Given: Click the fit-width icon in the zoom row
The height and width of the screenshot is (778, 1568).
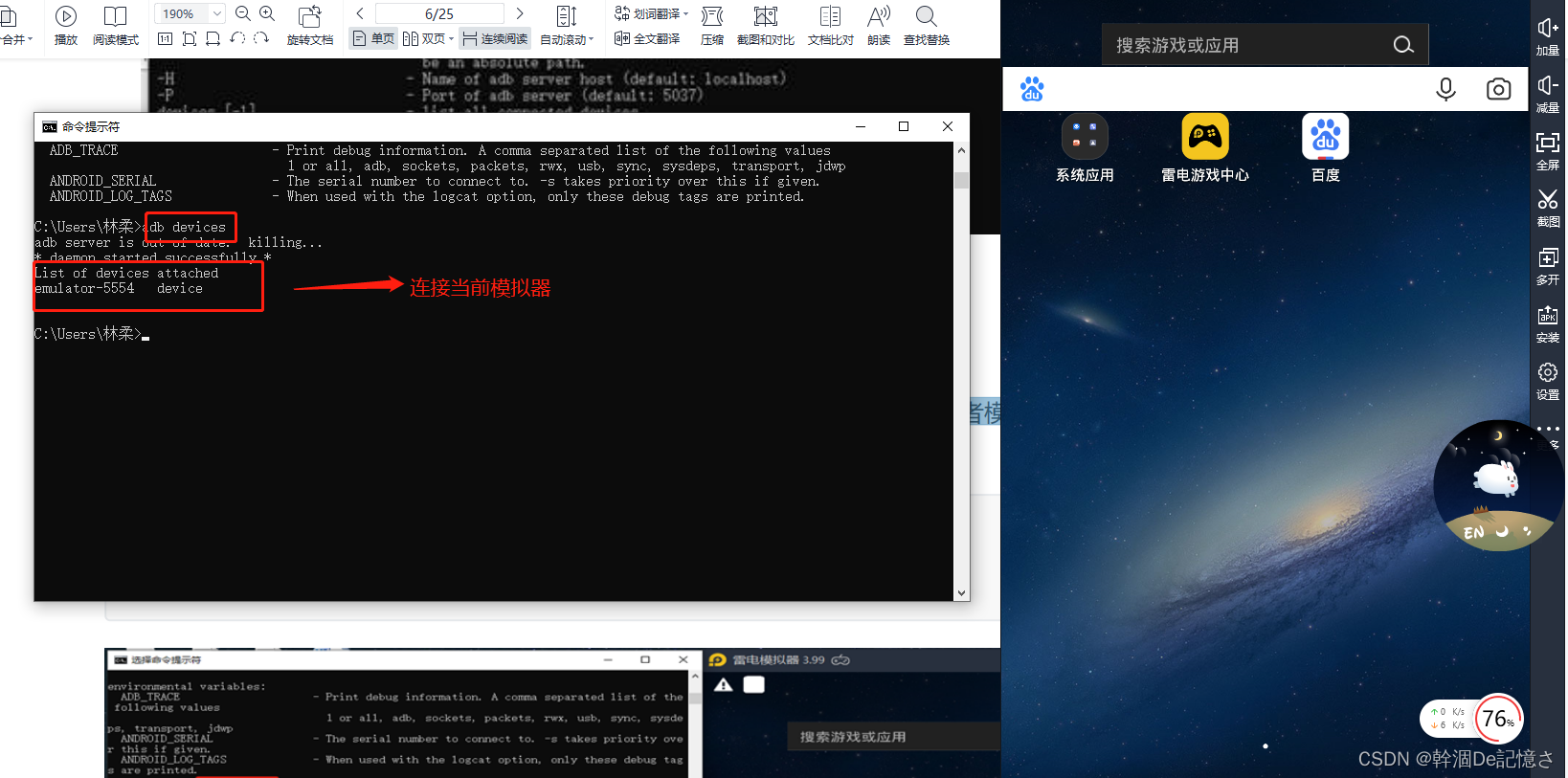Looking at the screenshot, I should point(213,38).
